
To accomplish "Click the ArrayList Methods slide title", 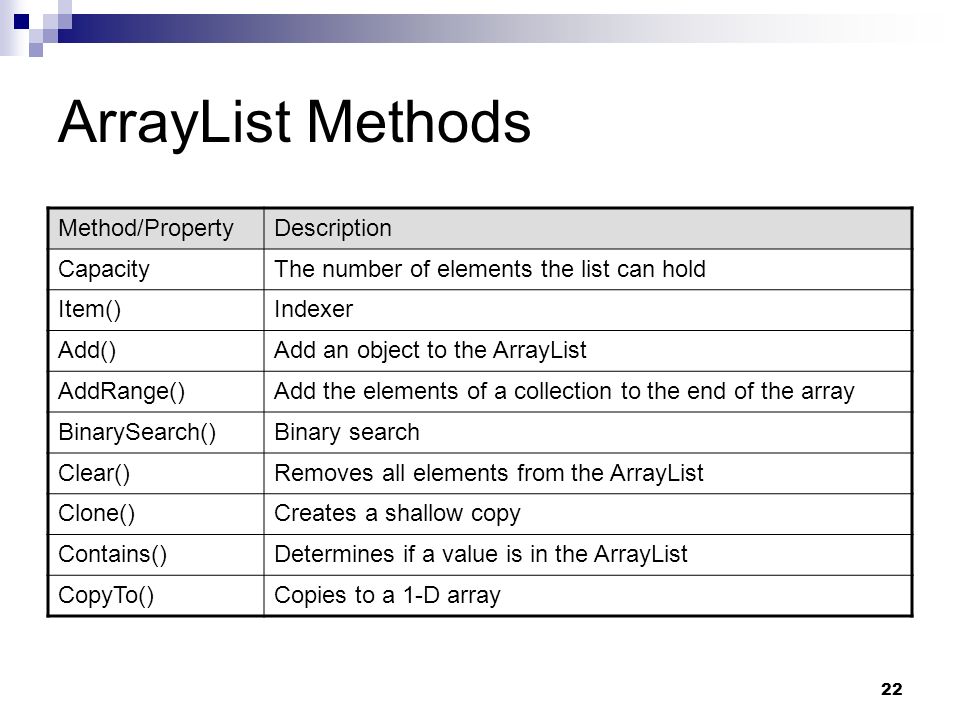I will (x=294, y=124).
